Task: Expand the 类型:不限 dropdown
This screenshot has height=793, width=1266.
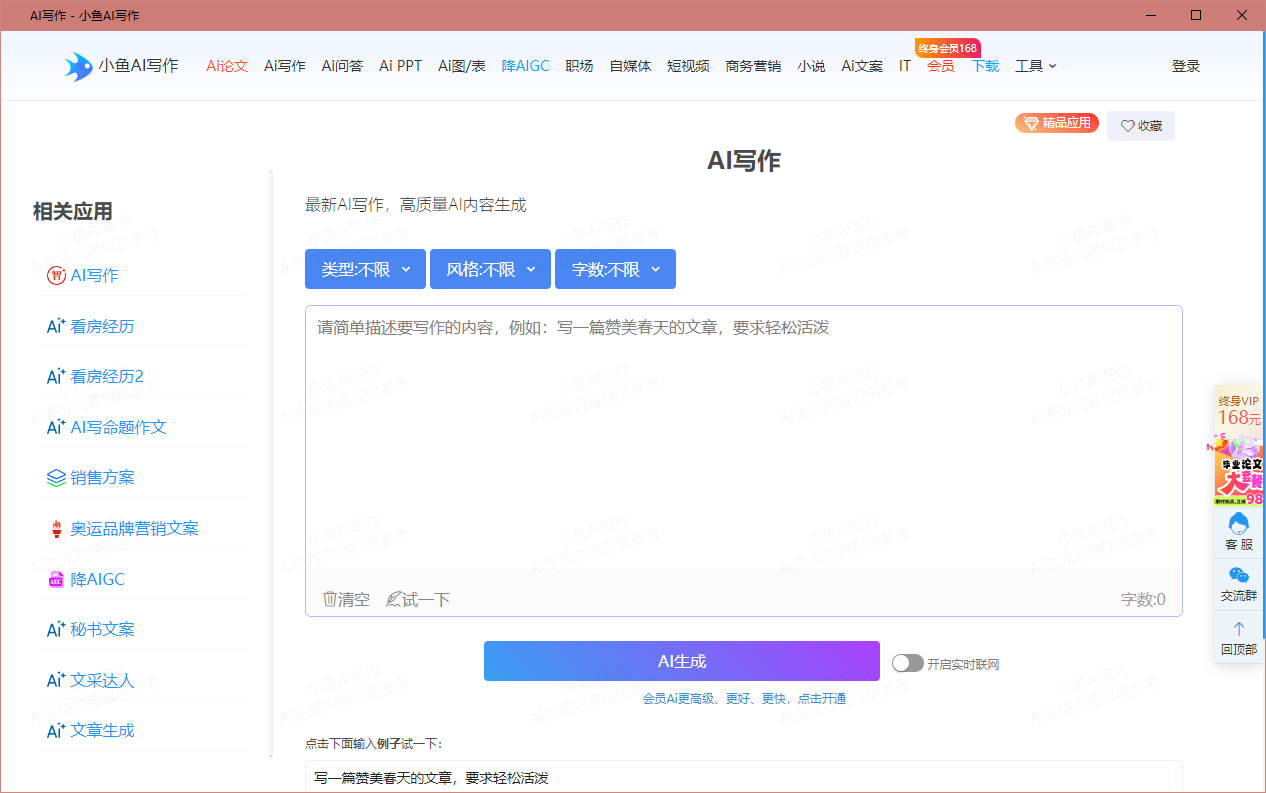Action: click(x=365, y=269)
